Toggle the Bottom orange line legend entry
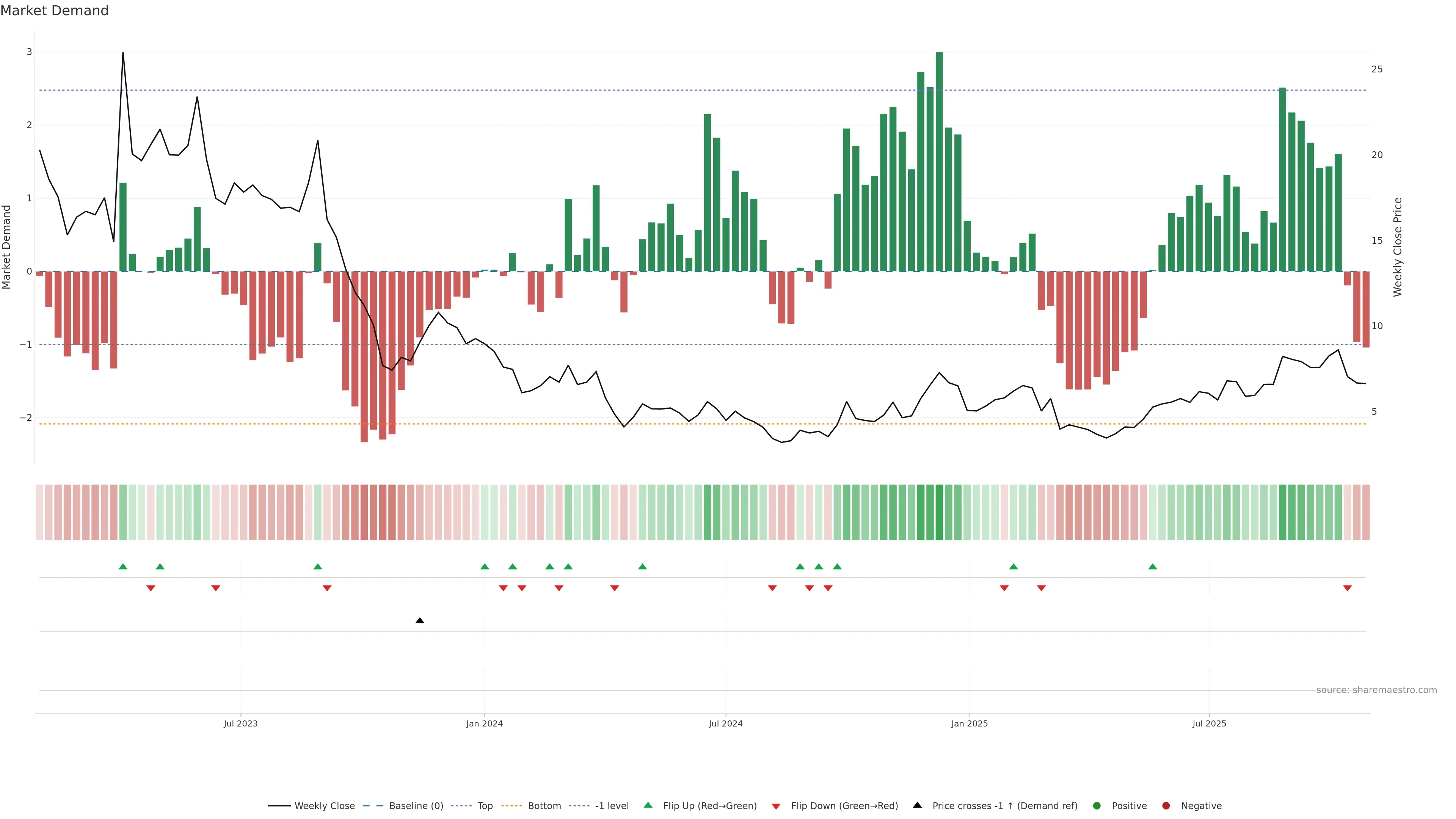 (x=544, y=805)
